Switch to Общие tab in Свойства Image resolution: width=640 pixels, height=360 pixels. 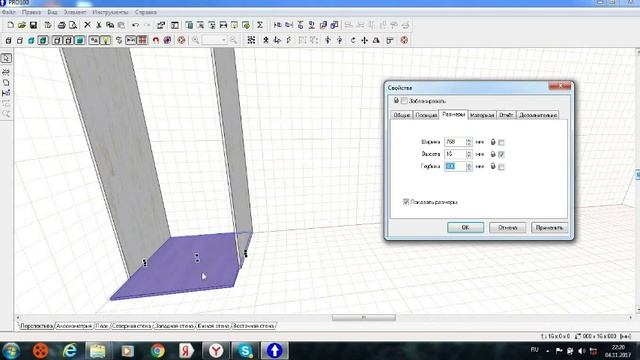coord(402,116)
